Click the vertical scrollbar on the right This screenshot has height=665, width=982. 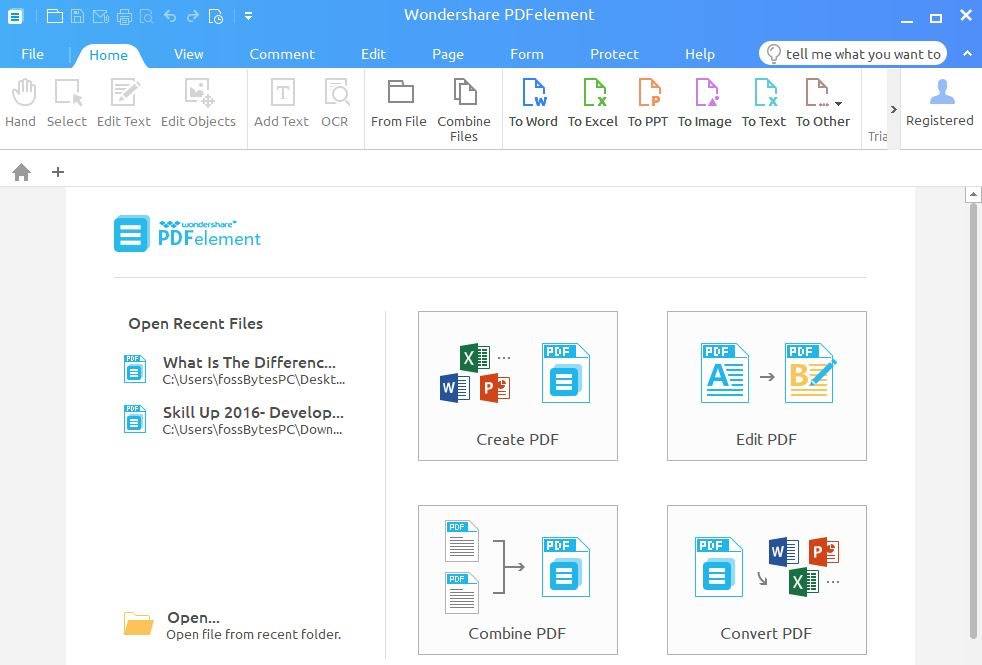click(x=973, y=420)
